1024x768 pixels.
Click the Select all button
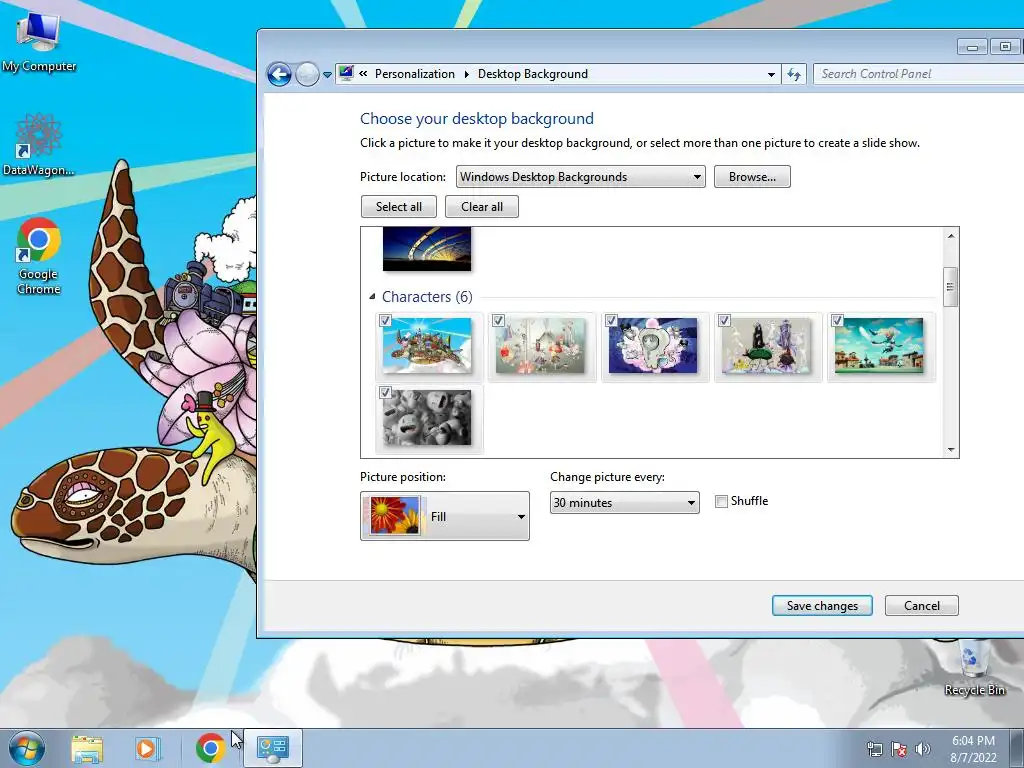point(398,206)
